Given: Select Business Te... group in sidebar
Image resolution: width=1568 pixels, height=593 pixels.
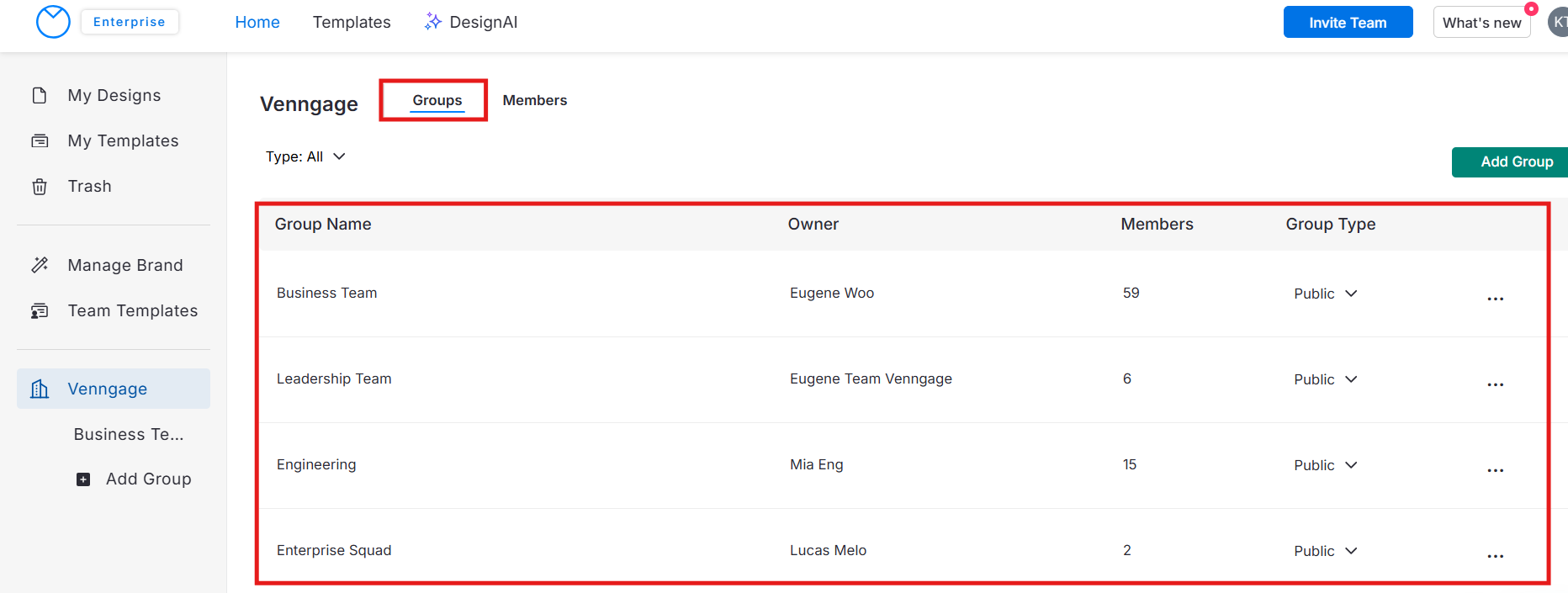Looking at the screenshot, I should tap(129, 434).
